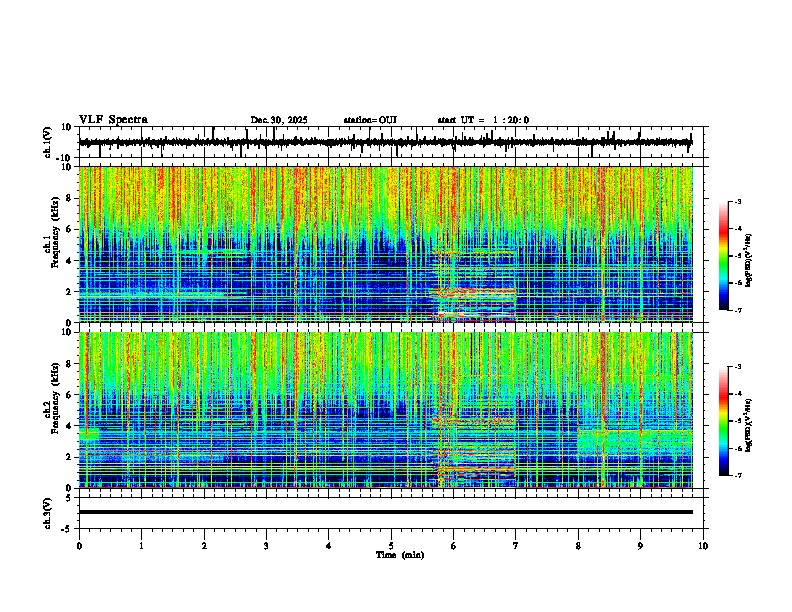Click time tick label '5' on x-axis
This screenshot has height=612, width=792.
(391, 546)
